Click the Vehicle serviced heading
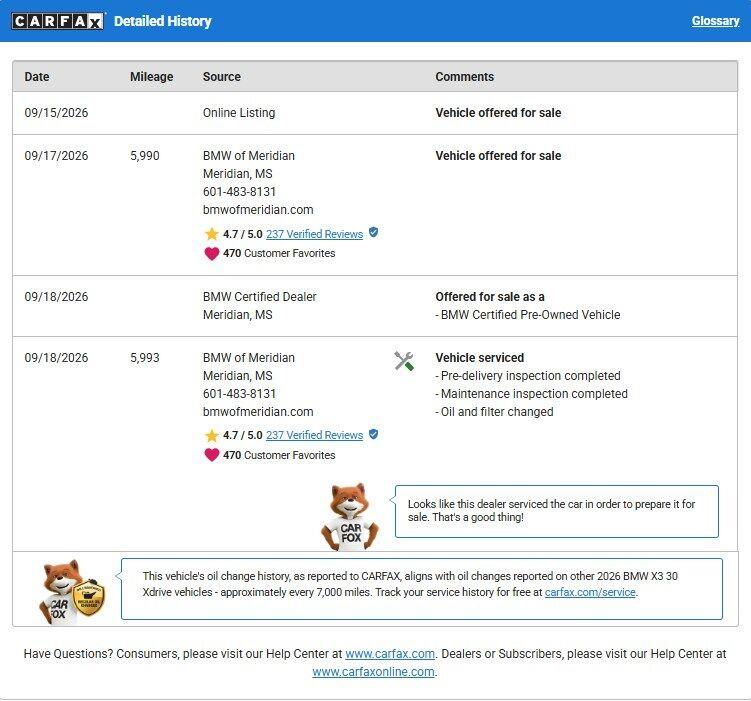Screen dimensions: 751x701 click(x=480, y=358)
